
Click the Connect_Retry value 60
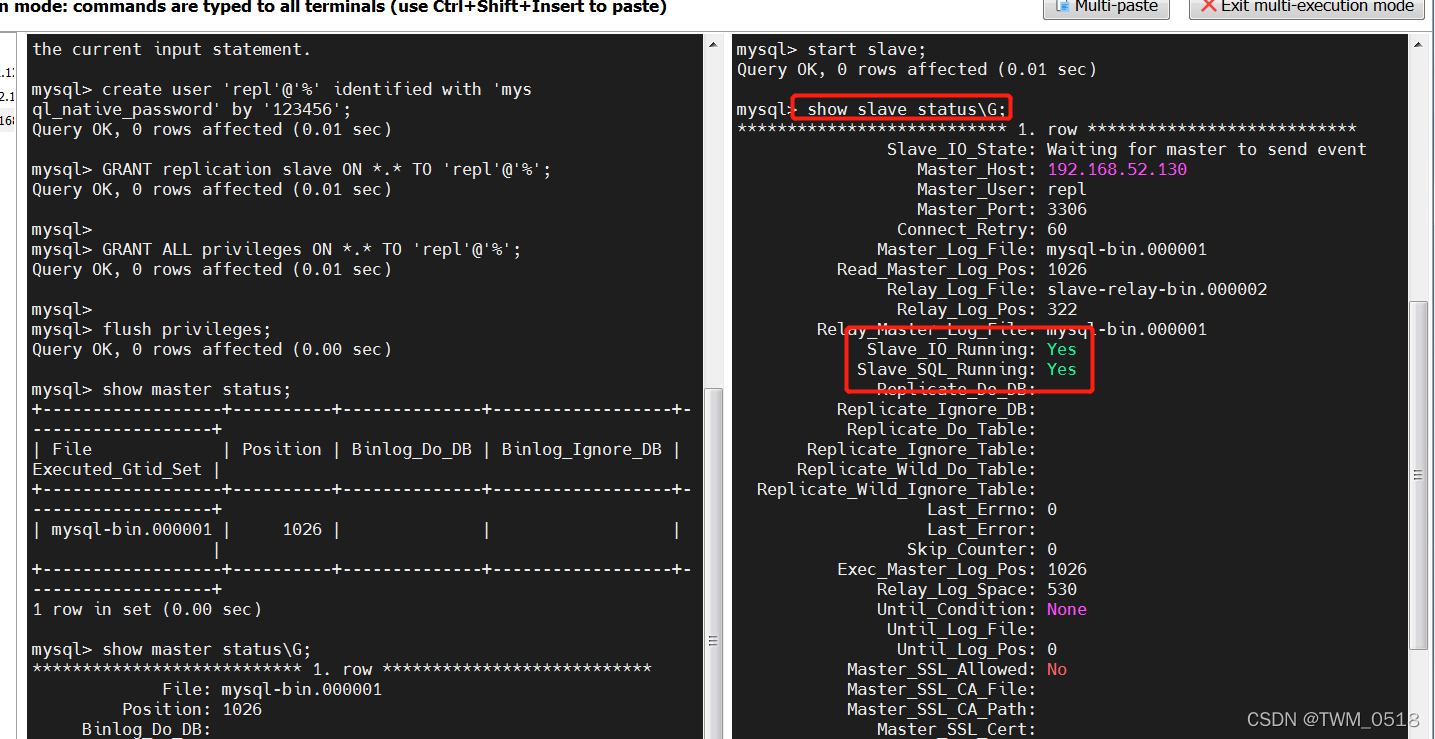point(1057,229)
